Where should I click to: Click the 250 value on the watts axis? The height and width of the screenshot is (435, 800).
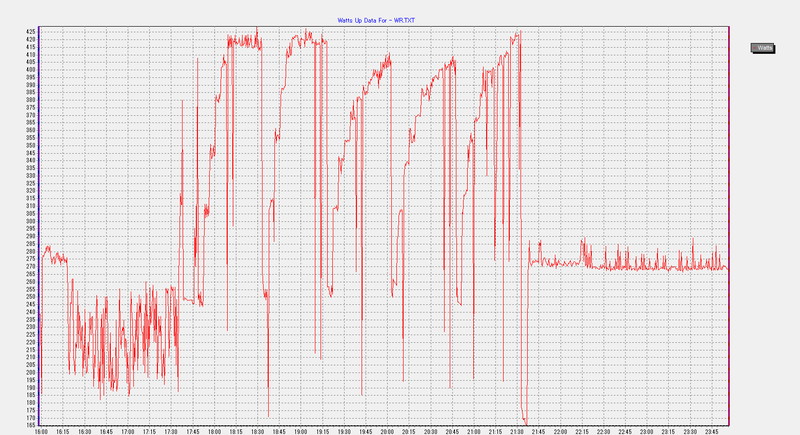31,296
